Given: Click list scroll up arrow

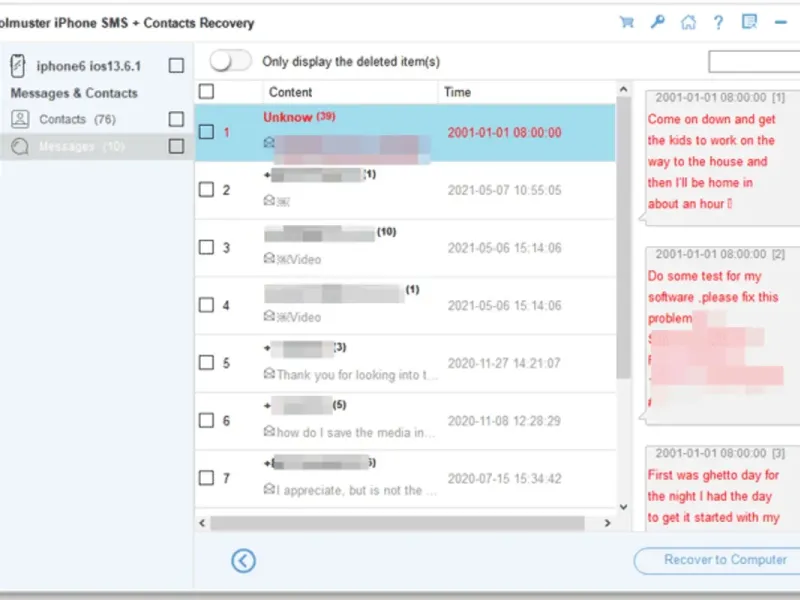Looking at the screenshot, I should pos(623,89).
